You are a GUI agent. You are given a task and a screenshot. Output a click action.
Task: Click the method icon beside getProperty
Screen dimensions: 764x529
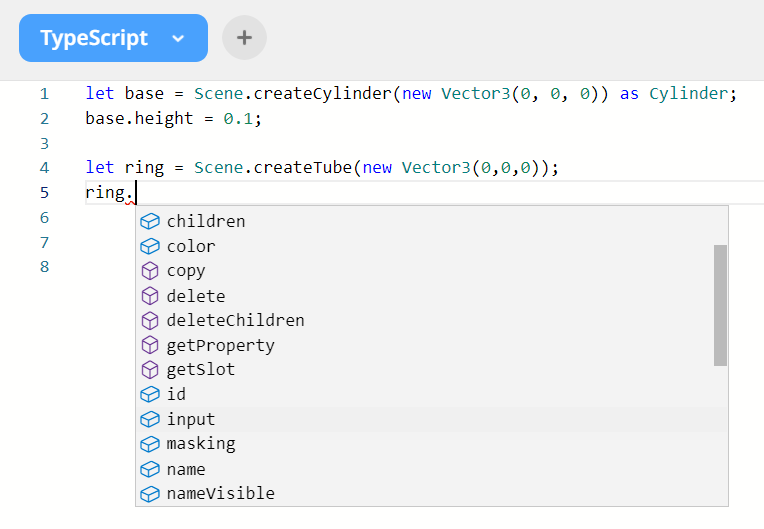[x=150, y=345]
